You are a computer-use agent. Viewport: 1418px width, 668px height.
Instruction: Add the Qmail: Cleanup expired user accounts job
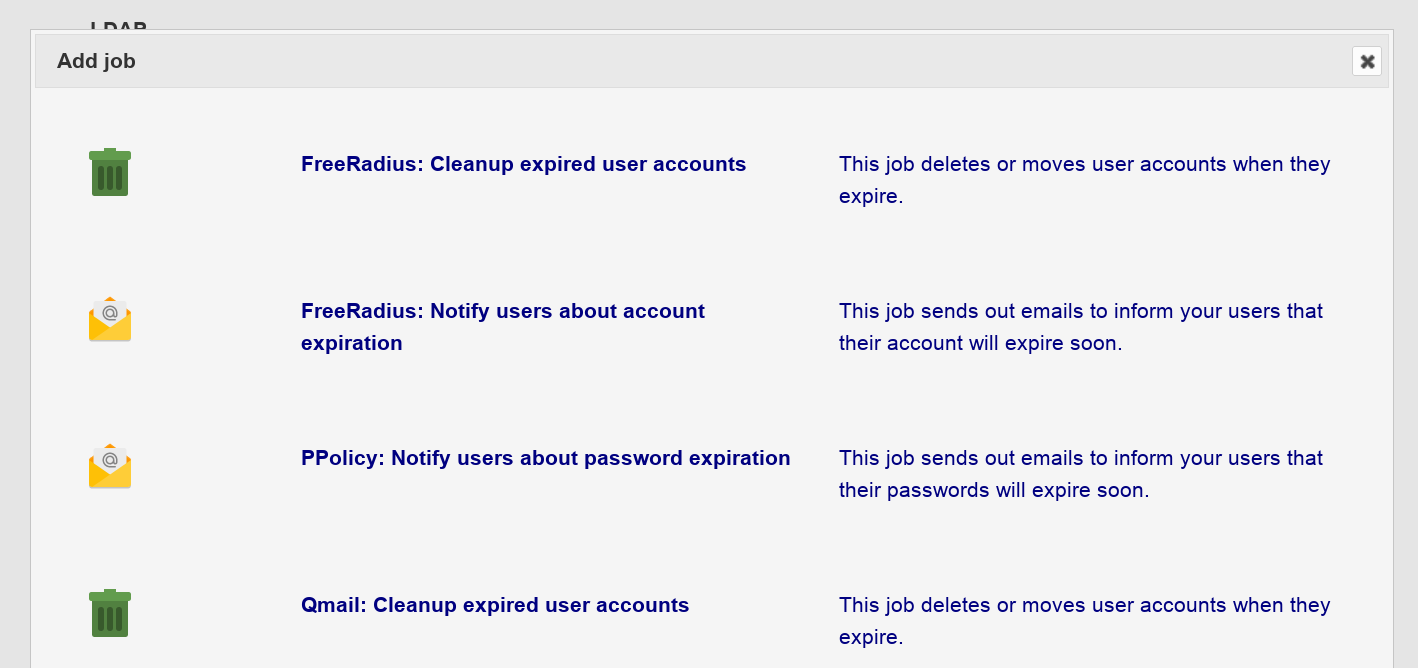tap(495, 605)
